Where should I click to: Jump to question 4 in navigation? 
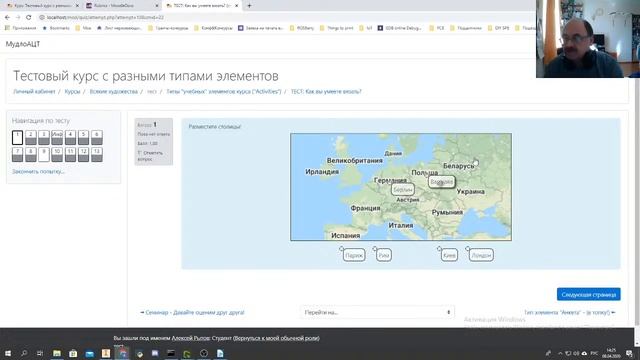tap(70, 138)
